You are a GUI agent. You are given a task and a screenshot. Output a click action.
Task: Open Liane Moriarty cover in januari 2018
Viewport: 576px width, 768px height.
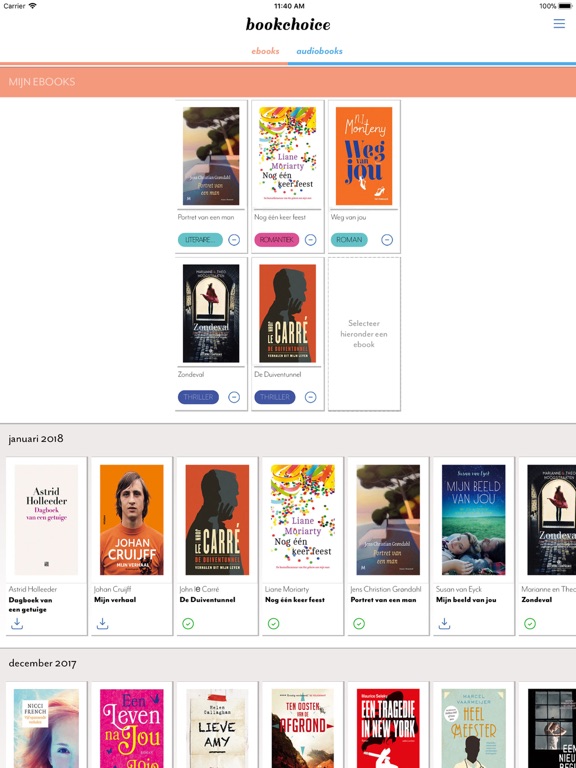303,520
